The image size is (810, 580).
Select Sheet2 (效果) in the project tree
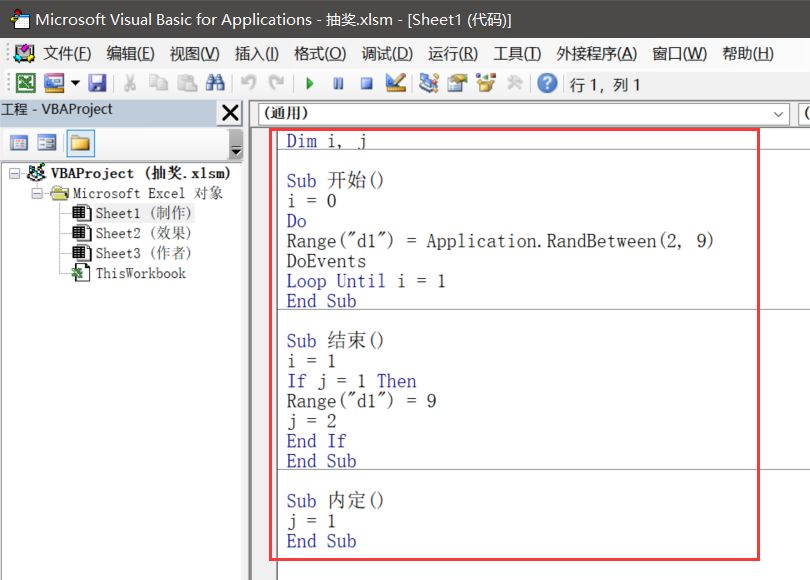144,233
